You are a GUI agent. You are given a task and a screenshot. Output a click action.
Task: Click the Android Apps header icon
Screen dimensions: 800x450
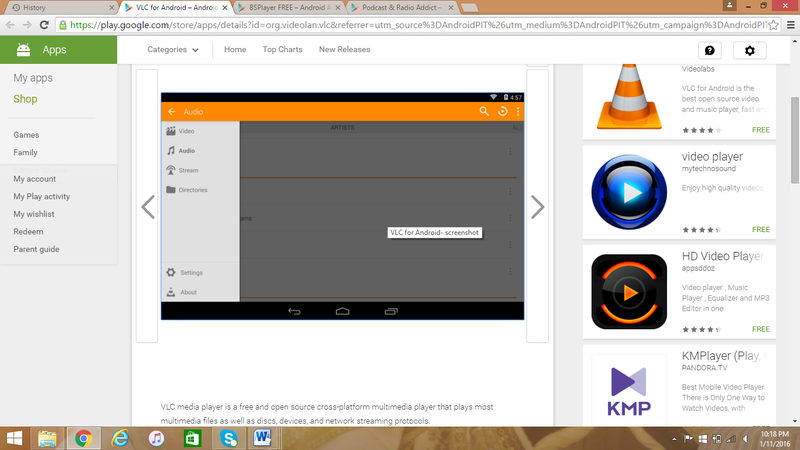pos(23,49)
